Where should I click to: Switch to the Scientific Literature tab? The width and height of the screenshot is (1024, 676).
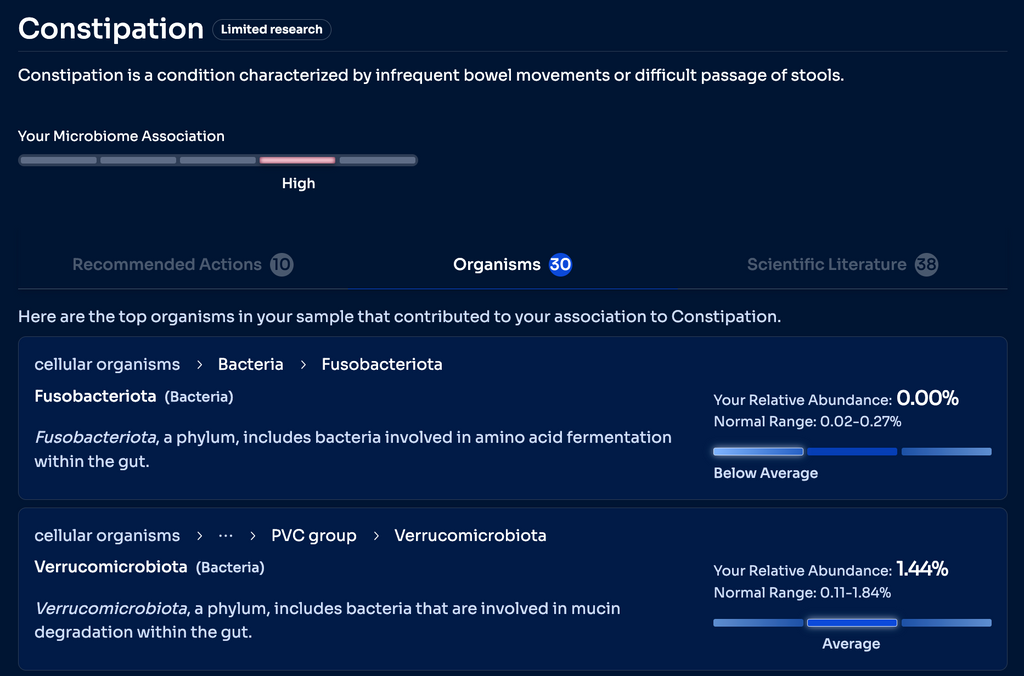[826, 265]
